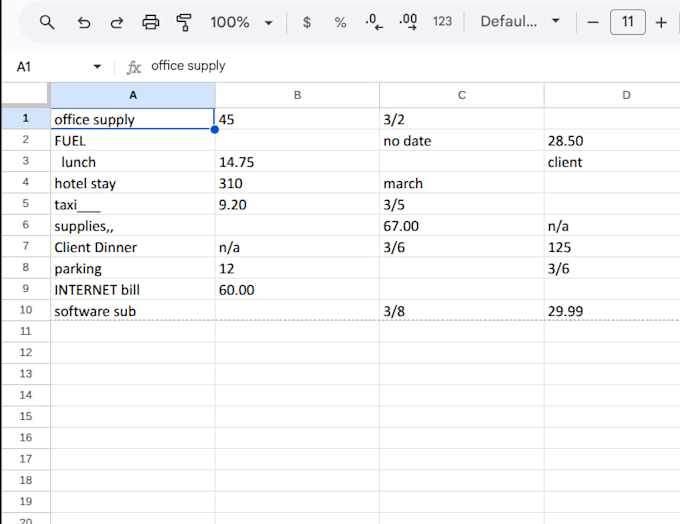Select cell containing software sub
Viewport: 680px width, 524px height.
point(133,310)
